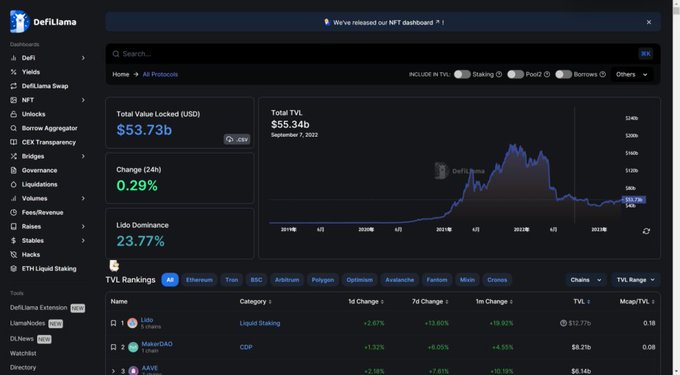
Task: Open the MakerDAO protocol link
Action: (157, 344)
